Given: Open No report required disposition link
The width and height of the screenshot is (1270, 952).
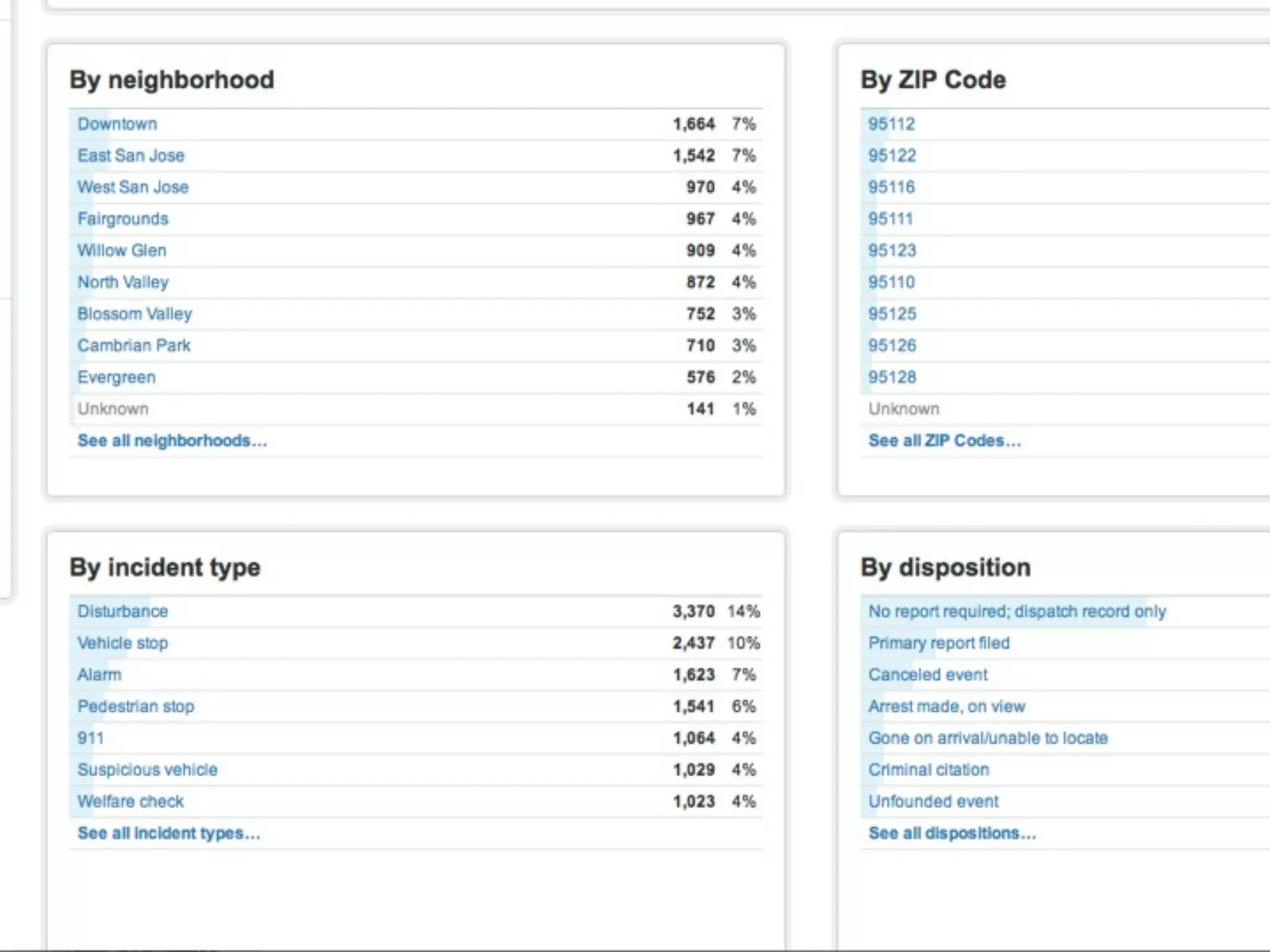Looking at the screenshot, I should click(x=1016, y=611).
